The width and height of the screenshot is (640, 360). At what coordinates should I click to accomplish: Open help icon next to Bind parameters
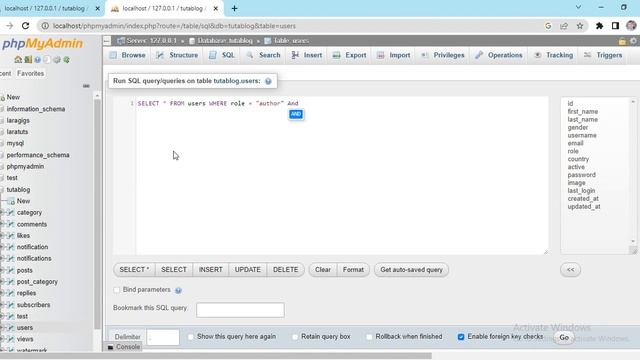point(178,290)
